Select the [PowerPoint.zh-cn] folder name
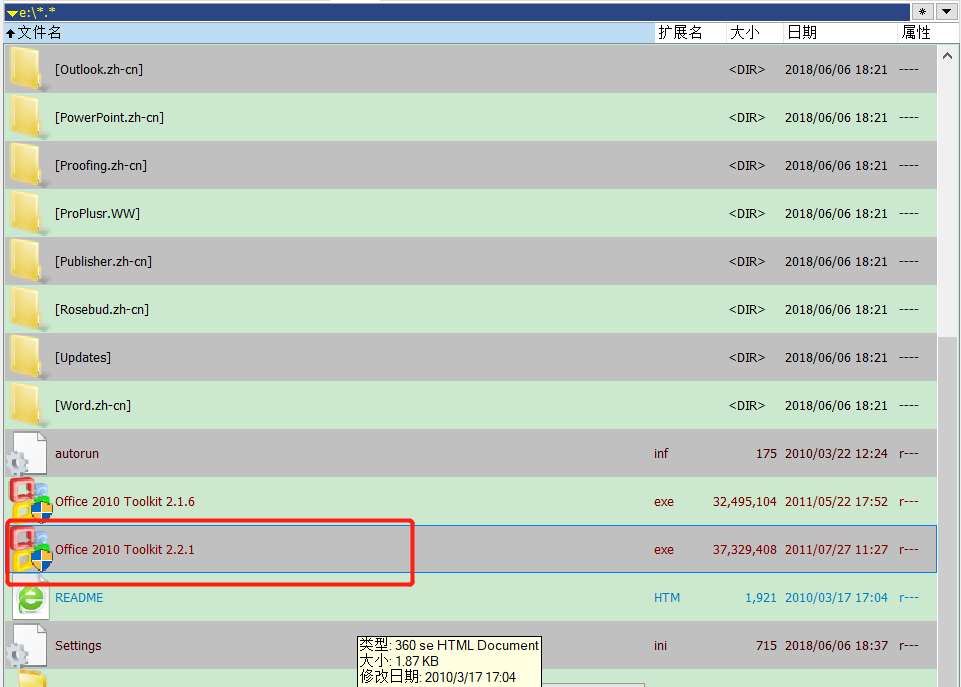This screenshot has height=687, width=961. (x=109, y=117)
